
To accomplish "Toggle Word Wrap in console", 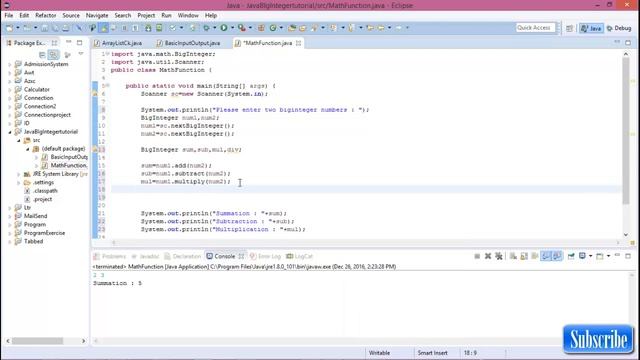I will click(x=535, y=256).
